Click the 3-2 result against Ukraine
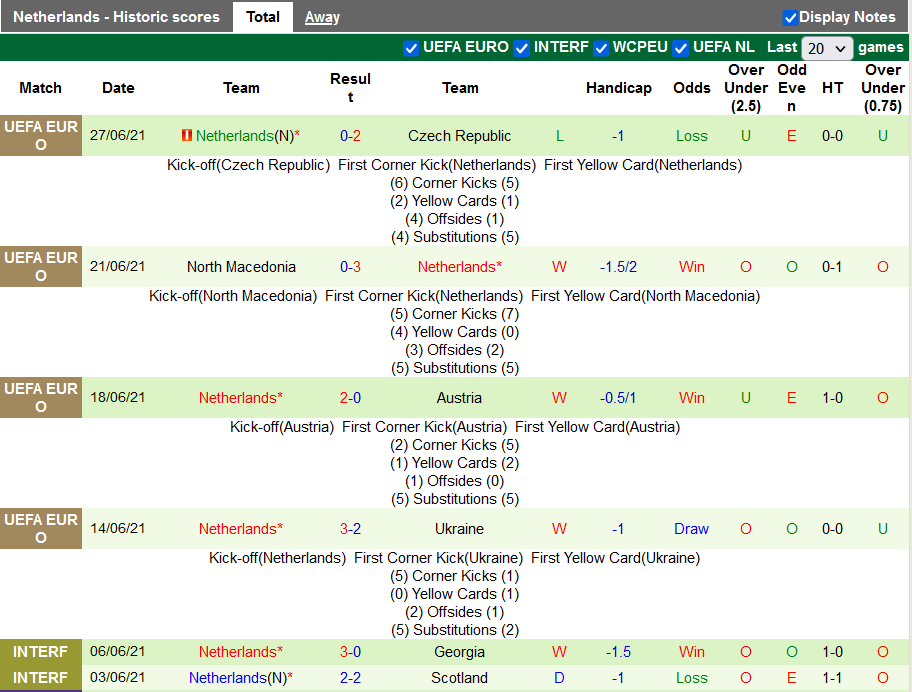The image size is (912, 692). click(350, 529)
